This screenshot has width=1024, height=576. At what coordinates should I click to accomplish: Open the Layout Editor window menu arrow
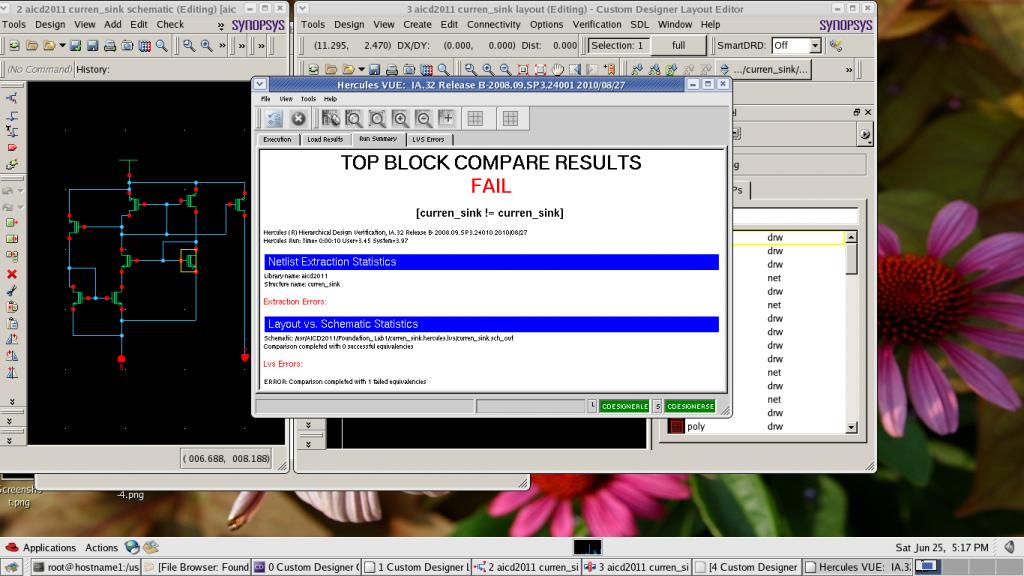[x=303, y=8]
